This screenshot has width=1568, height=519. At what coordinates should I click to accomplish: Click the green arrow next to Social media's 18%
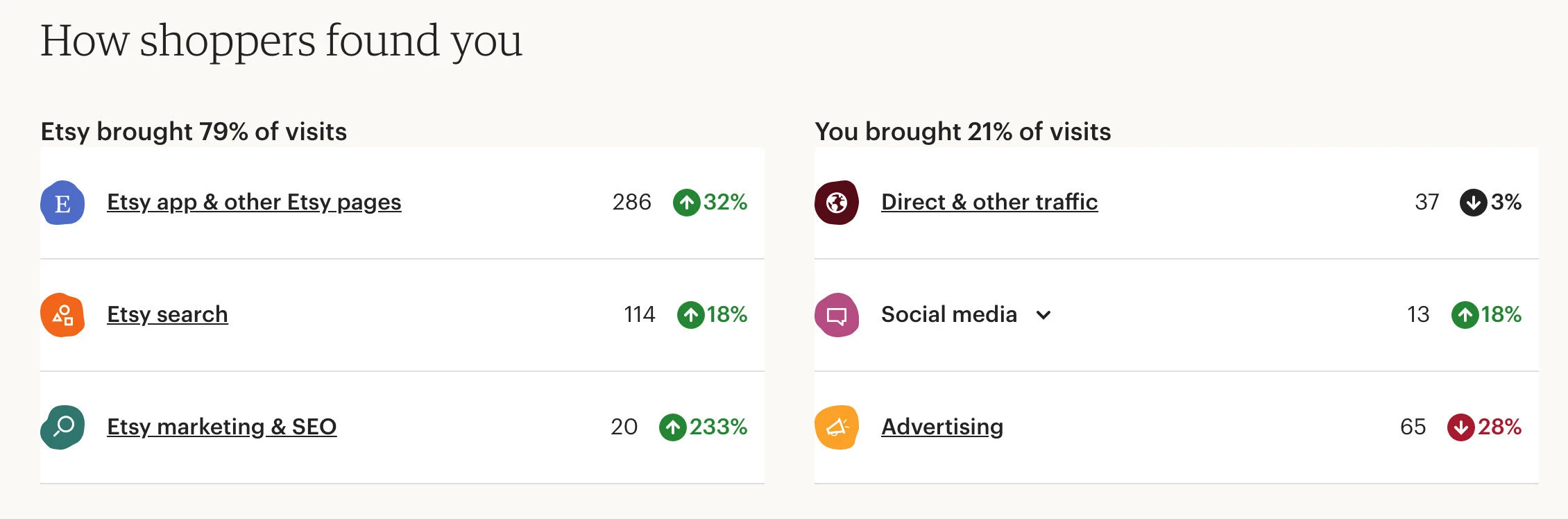pos(1466,314)
